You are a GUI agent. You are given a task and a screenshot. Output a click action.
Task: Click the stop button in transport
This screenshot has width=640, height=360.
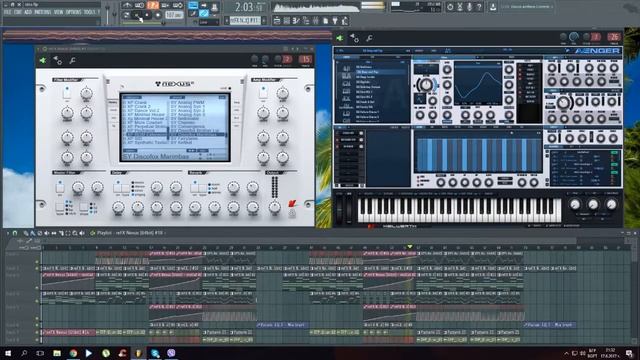(148, 16)
